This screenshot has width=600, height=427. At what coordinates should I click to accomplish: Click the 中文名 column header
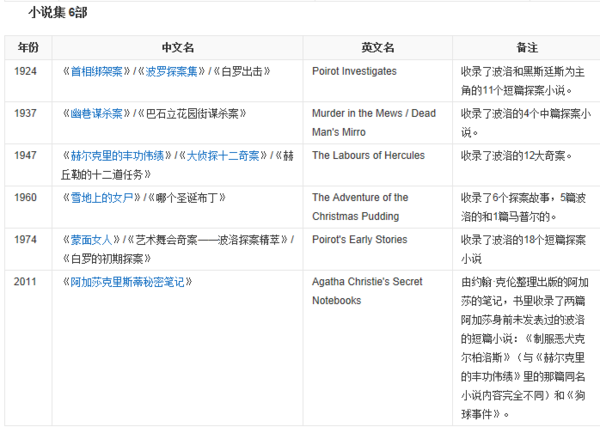[x=178, y=47]
